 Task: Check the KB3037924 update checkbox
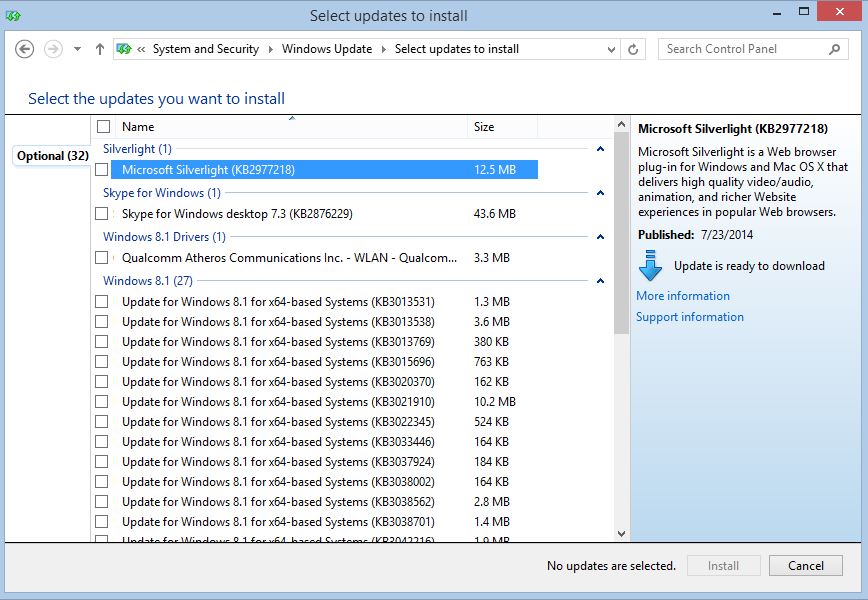click(x=102, y=462)
